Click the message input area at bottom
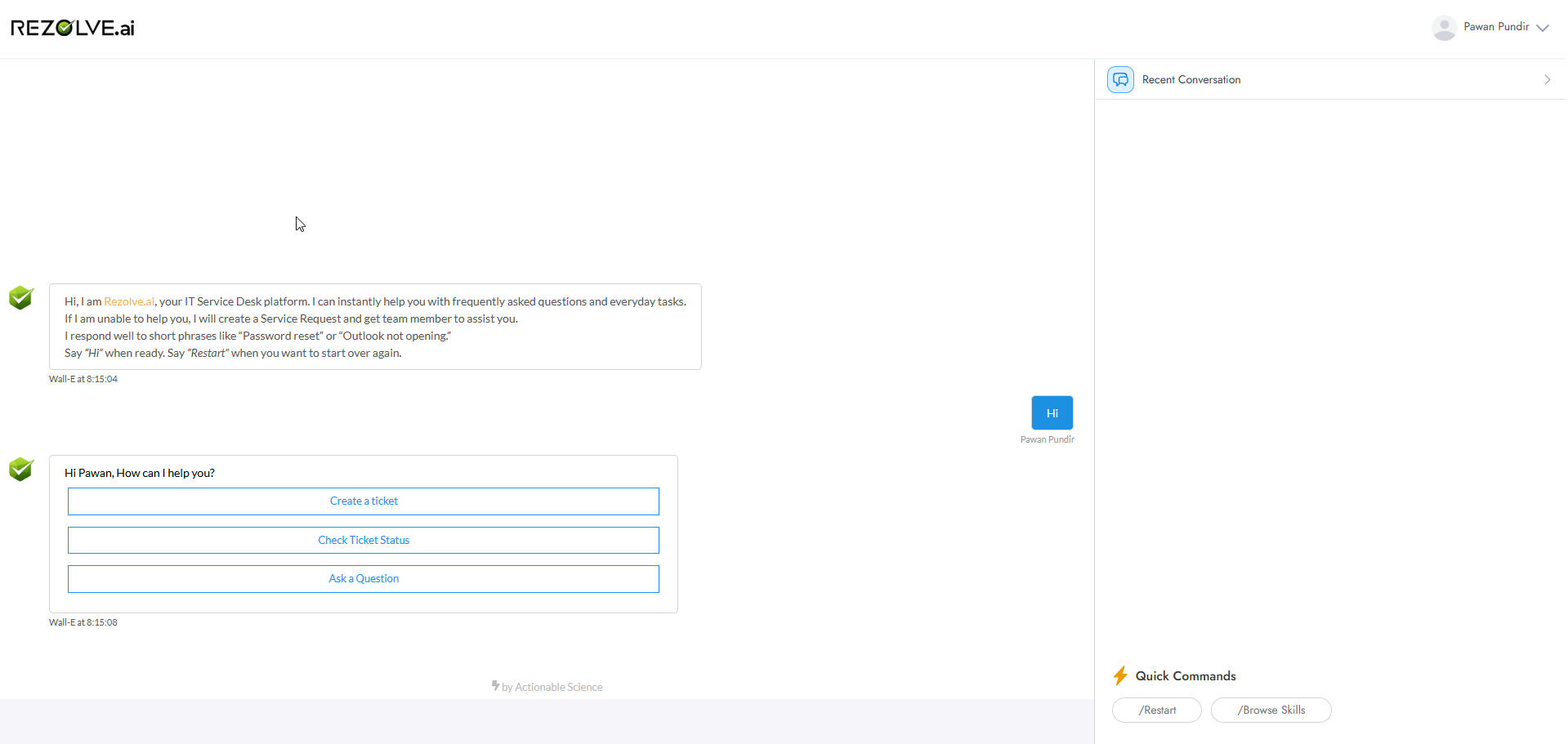The height and width of the screenshot is (744, 1568). tap(547, 721)
